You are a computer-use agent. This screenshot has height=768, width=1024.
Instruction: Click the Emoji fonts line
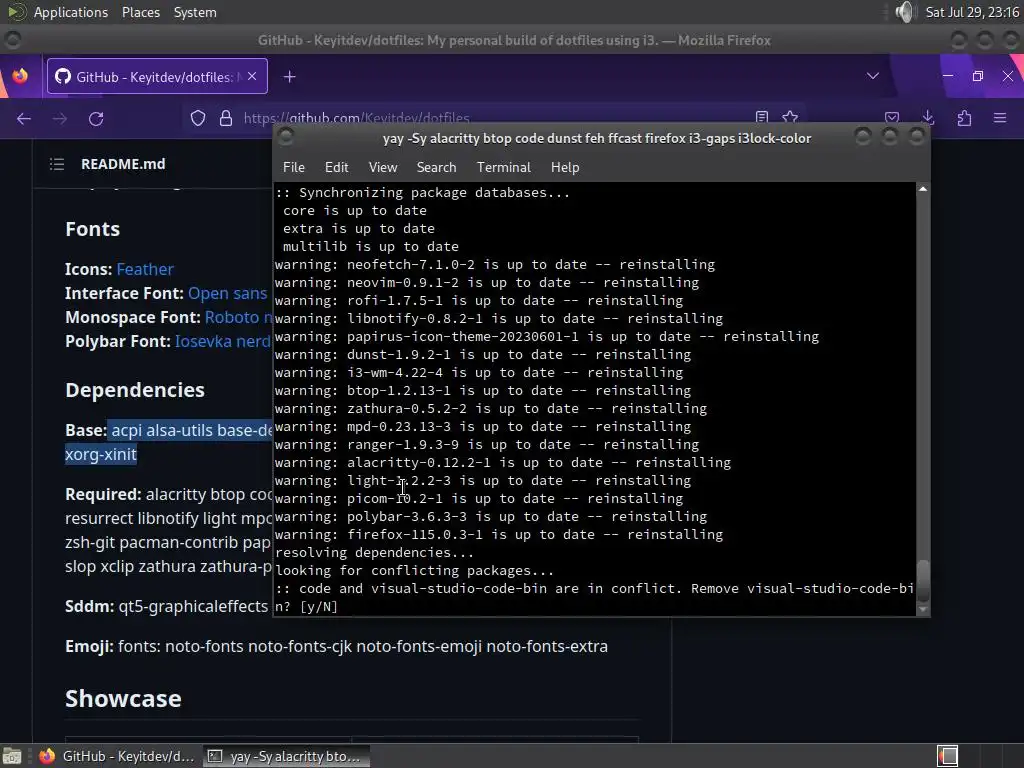pos(336,647)
